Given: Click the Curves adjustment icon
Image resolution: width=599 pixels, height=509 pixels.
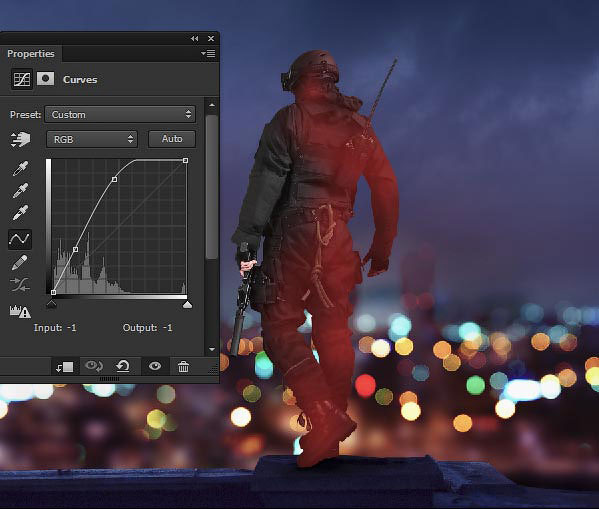Looking at the screenshot, I should click(21, 79).
